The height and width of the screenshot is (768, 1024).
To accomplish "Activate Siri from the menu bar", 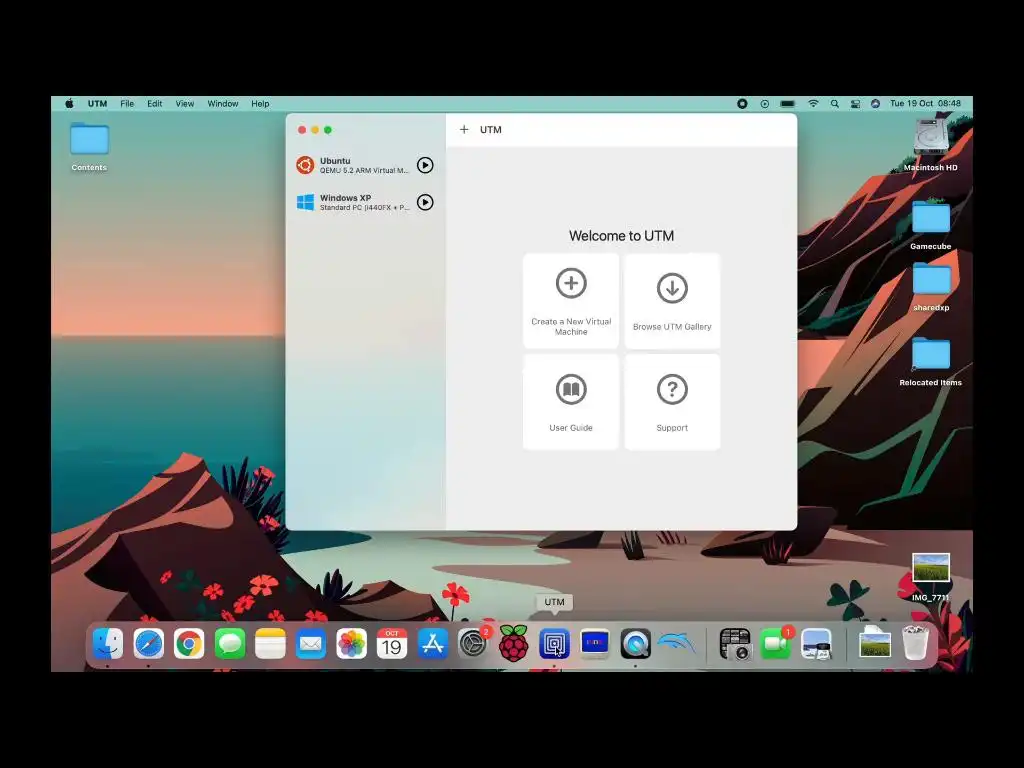I will [x=875, y=103].
